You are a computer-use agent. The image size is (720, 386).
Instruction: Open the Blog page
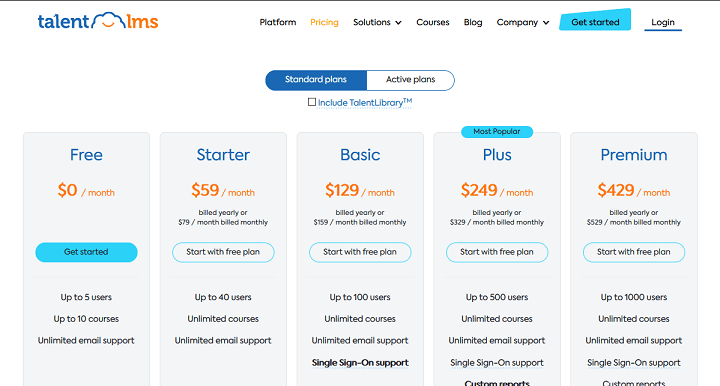click(x=473, y=22)
